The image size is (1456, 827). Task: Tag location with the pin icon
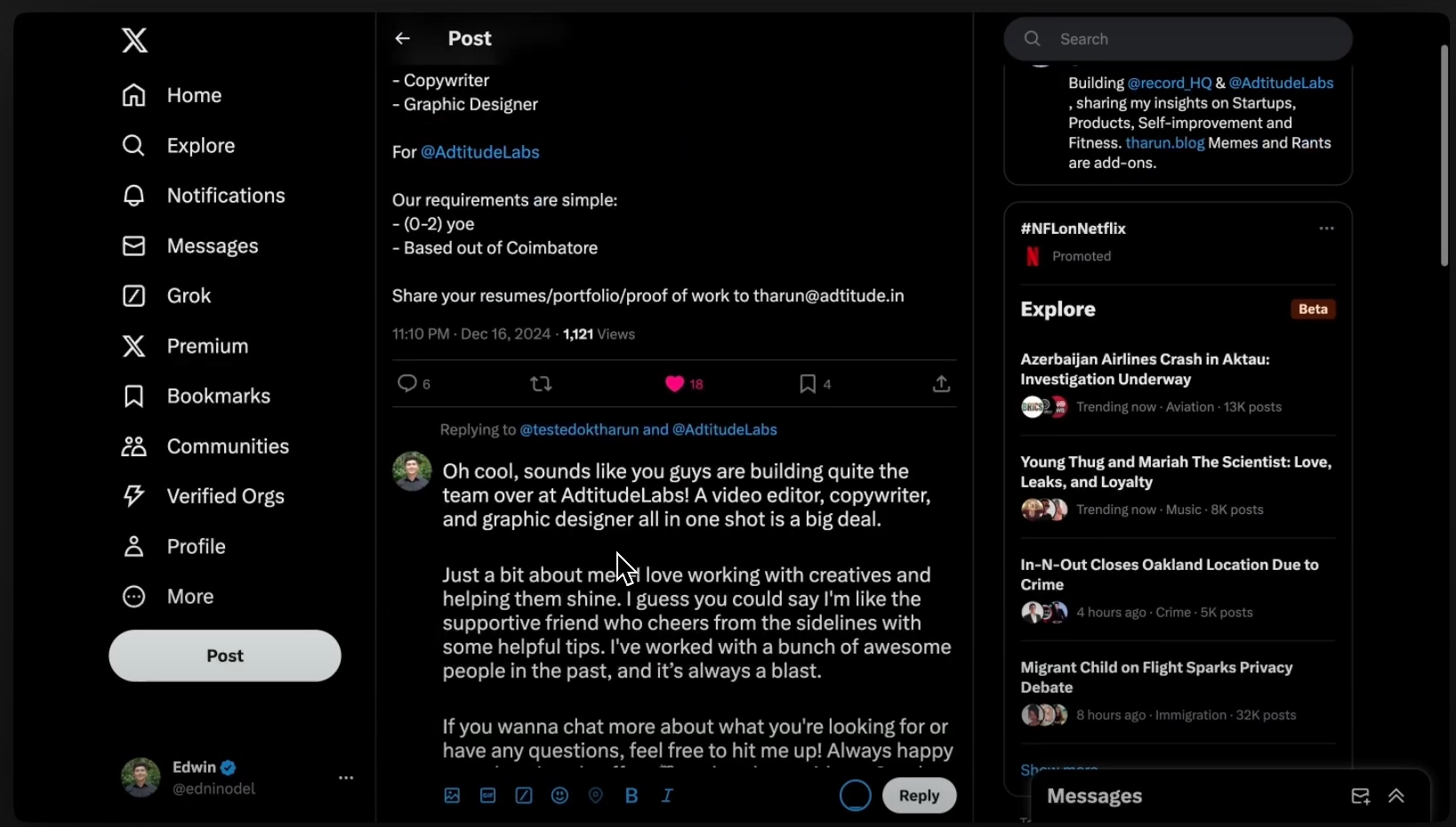coord(596,796)
